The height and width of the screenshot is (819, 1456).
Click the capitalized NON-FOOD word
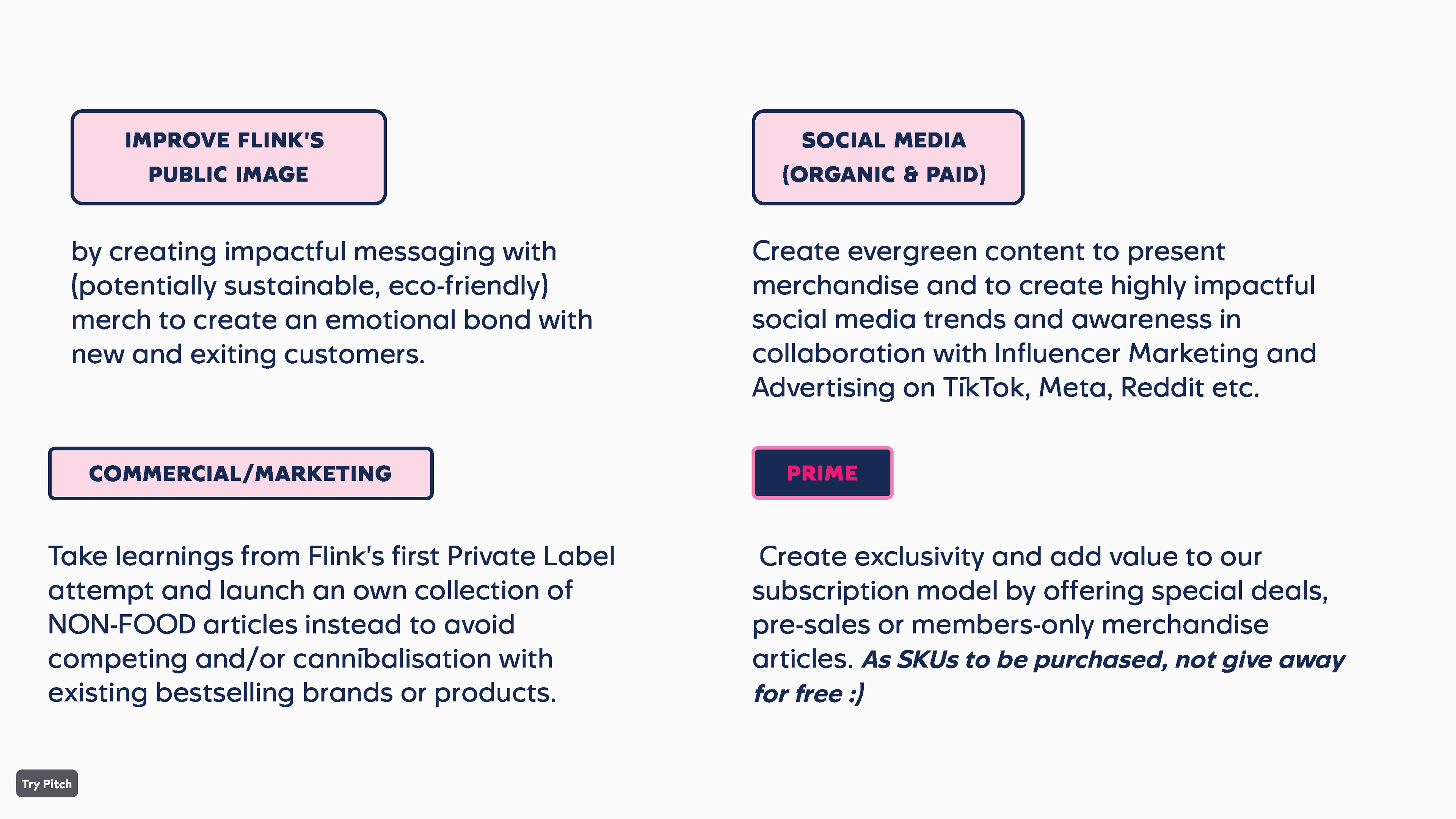tap(122, 624)
